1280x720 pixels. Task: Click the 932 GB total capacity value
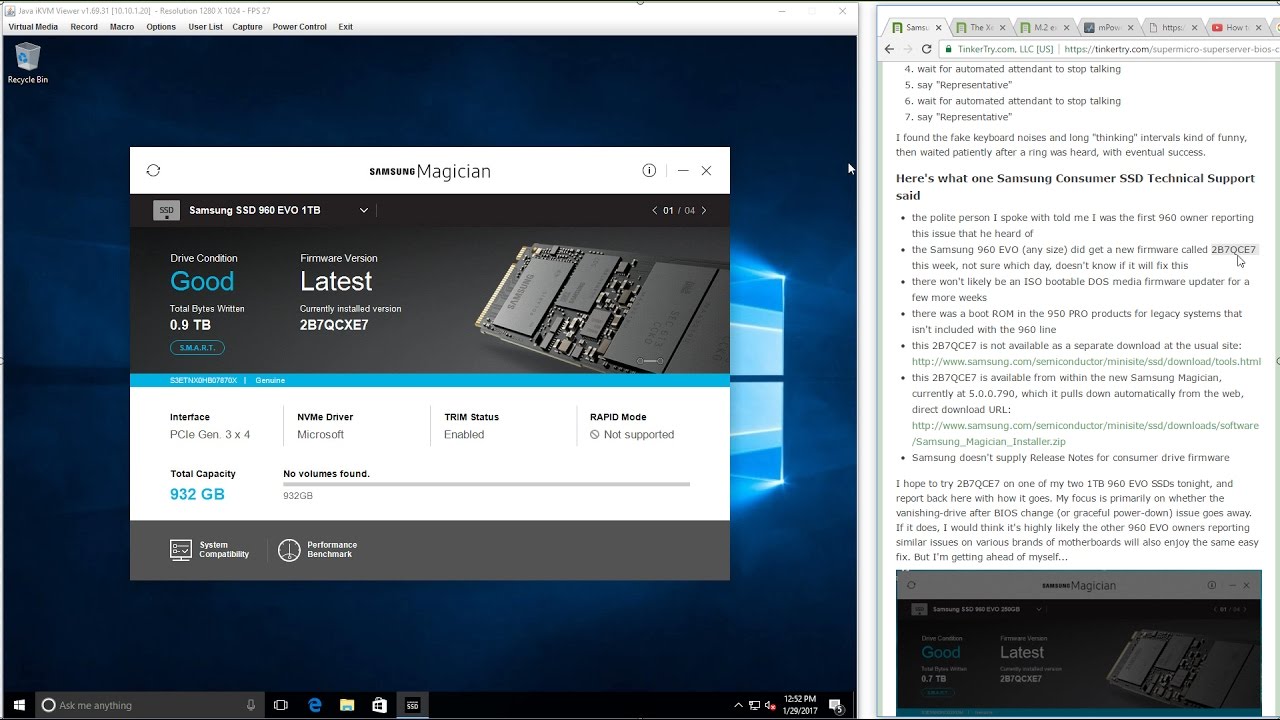pos(197,494)
